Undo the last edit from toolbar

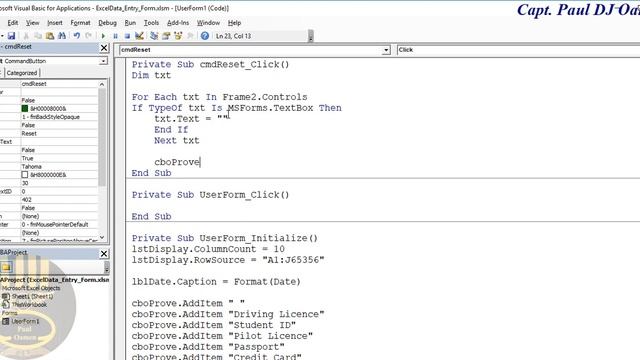tap(76, 36)
